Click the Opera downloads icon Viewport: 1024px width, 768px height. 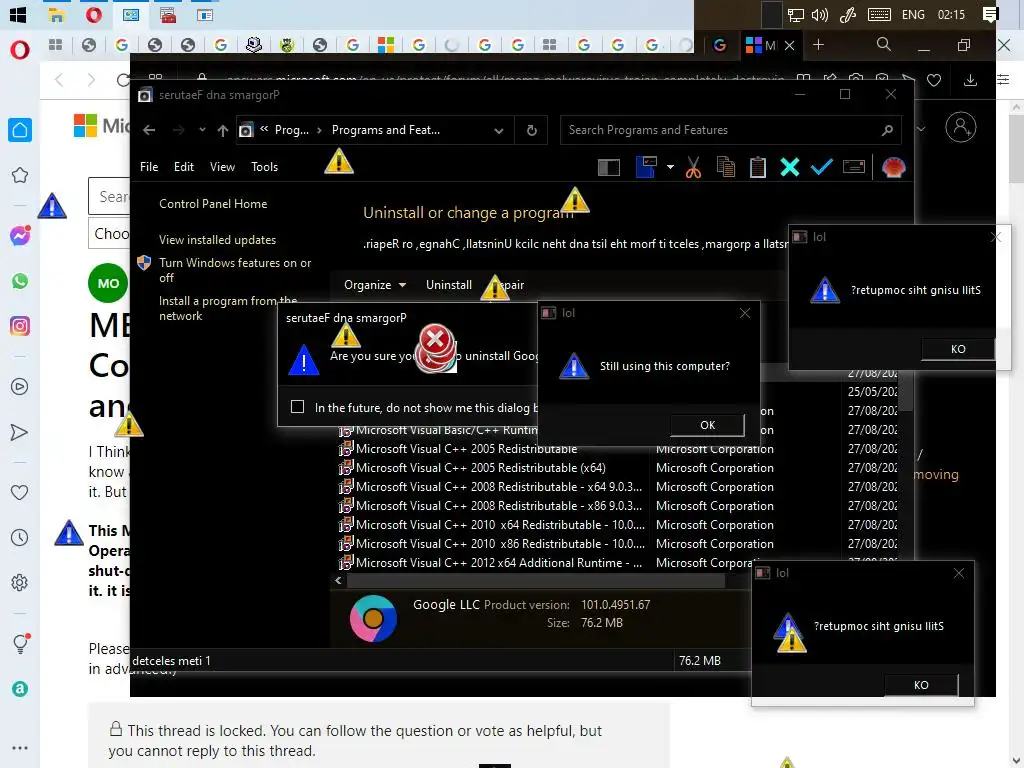click(x=970, y=80)
